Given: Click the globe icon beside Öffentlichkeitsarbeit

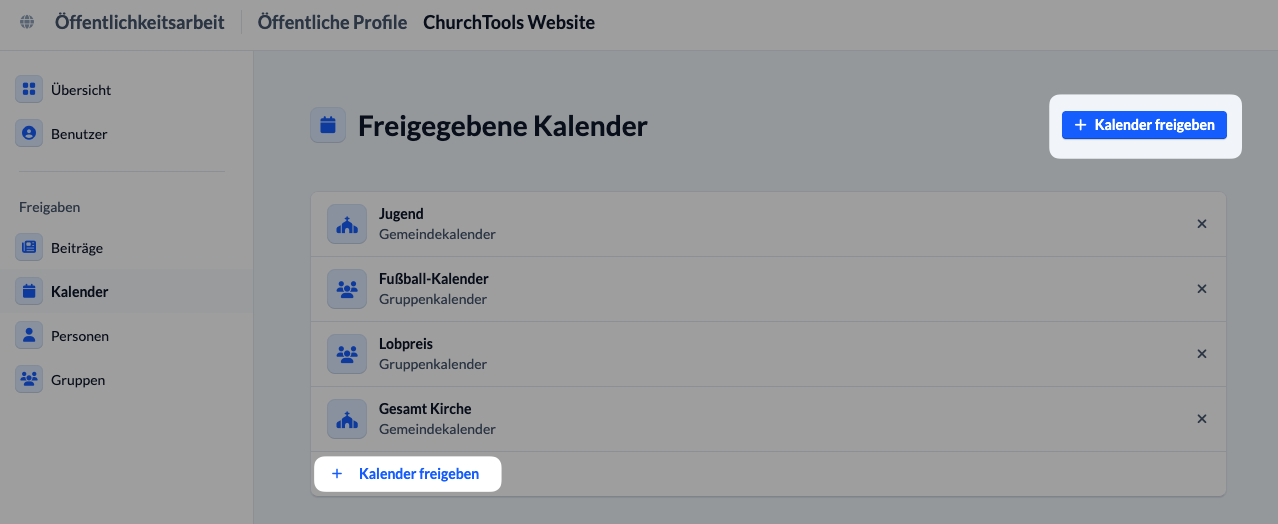Looking at the screenshot, I should pyautogui.click(x=27, y=22).
